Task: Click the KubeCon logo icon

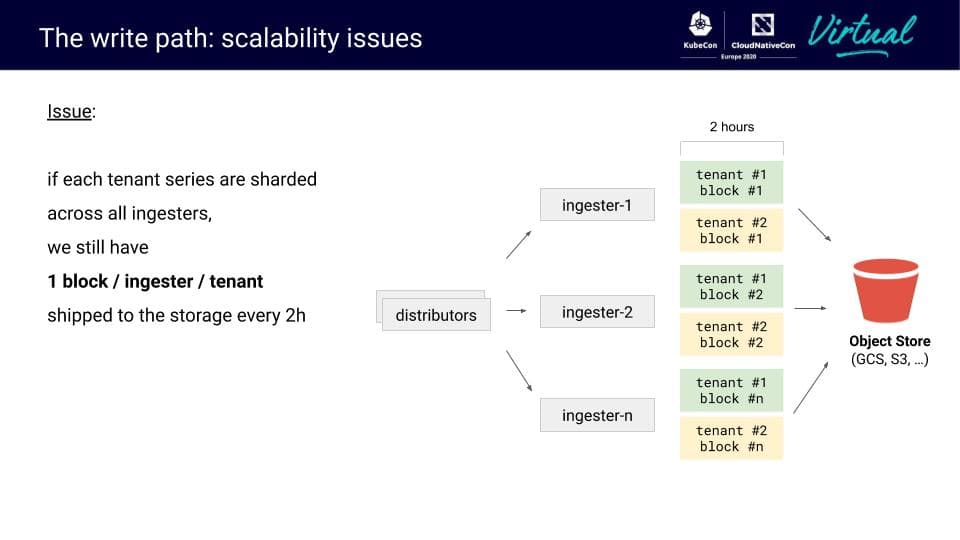Action: click(x=698, y=23)
